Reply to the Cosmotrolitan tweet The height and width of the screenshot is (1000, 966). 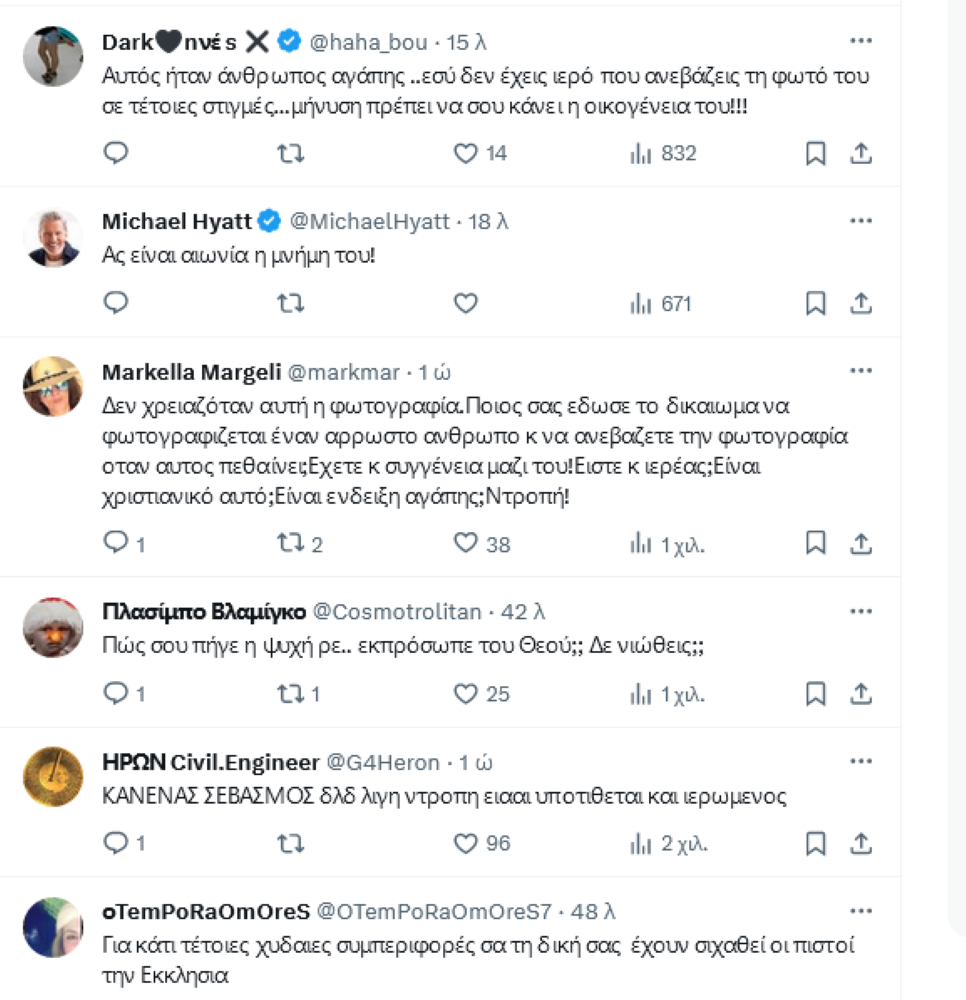(117, 693)
